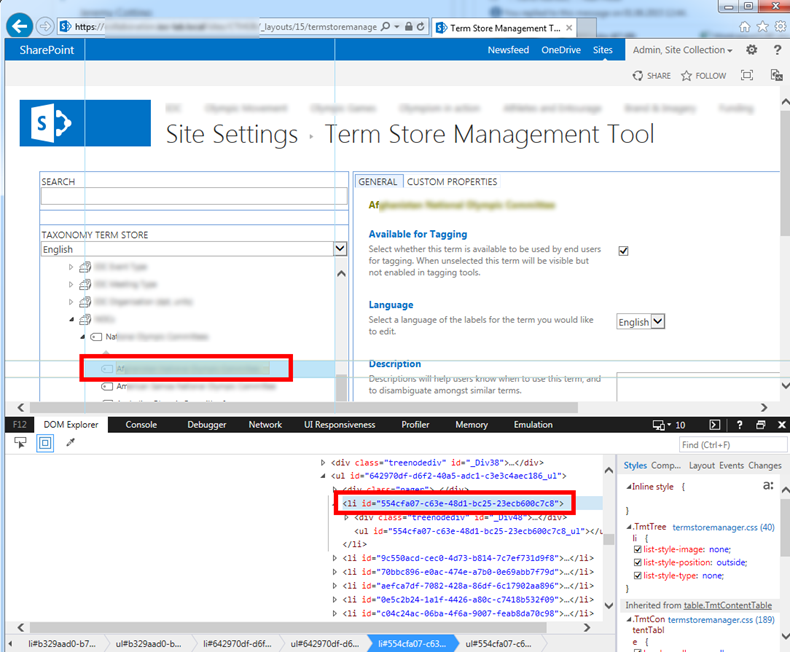Open the Debugger tab
790x652 pixels.
[x=207, y=425]
